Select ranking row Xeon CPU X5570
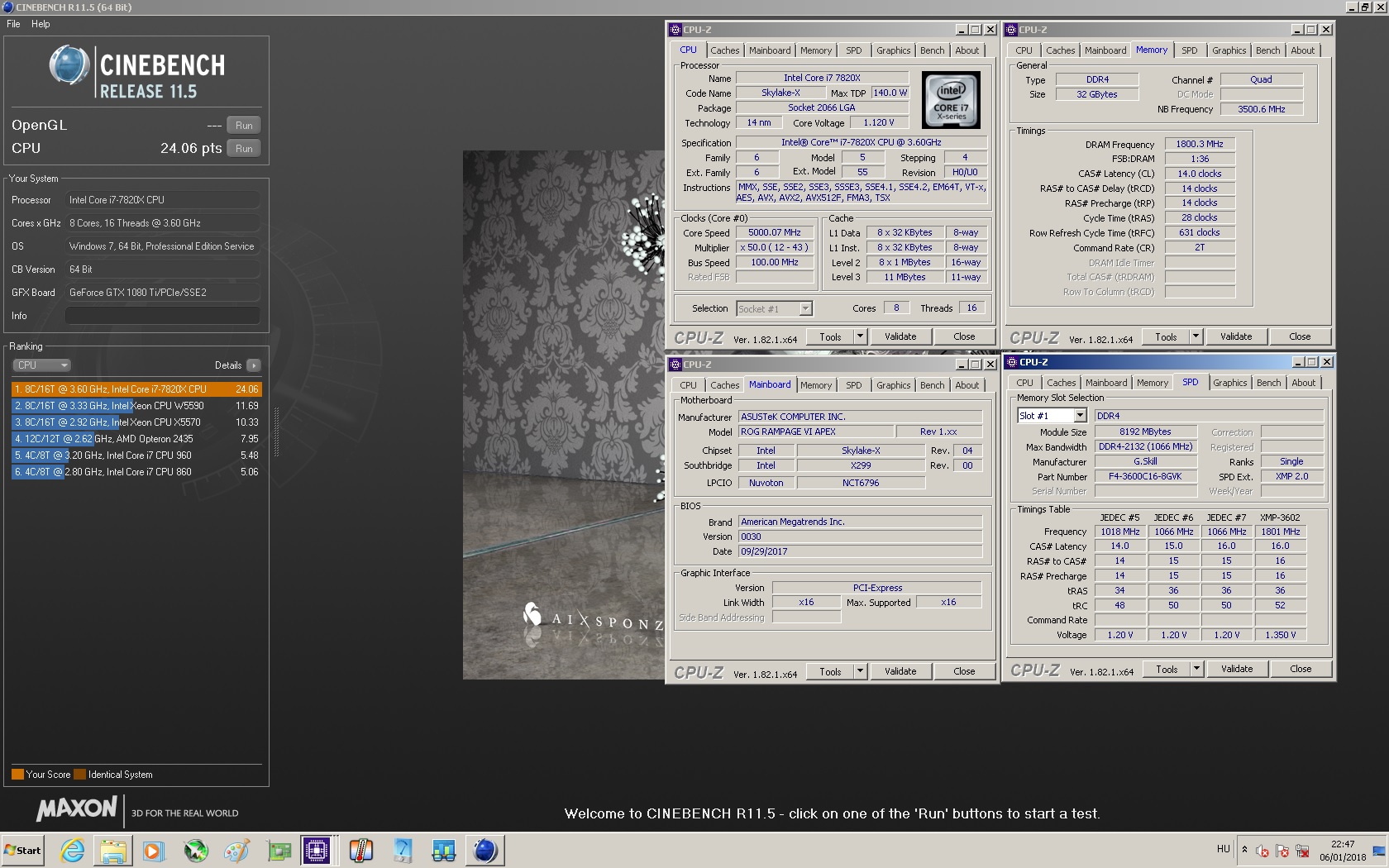This screenshot has width=1389, height=868. coord(136,422)
